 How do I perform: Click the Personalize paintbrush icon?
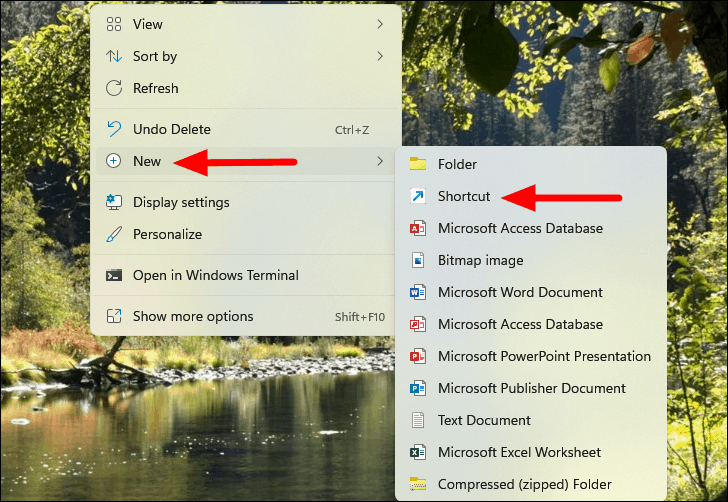coord(114,235)
